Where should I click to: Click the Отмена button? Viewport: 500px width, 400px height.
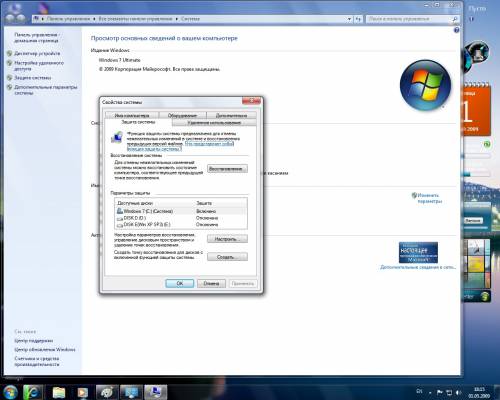coord(211,283)
